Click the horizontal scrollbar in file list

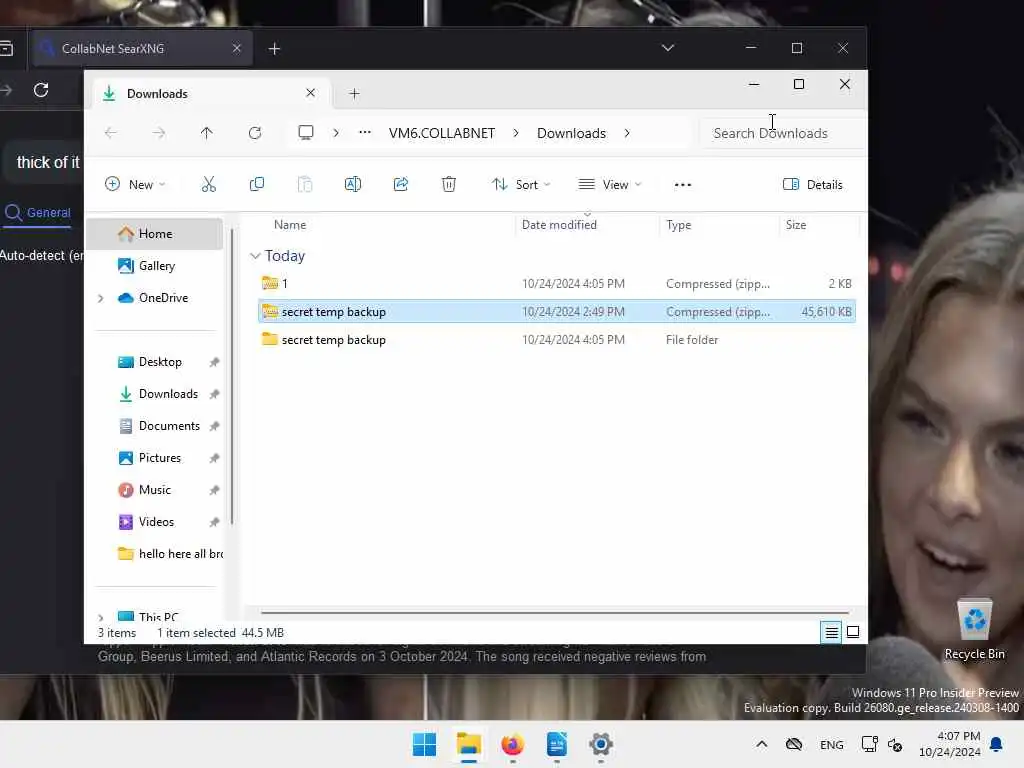pyautogui.click(x=554, y=613)
